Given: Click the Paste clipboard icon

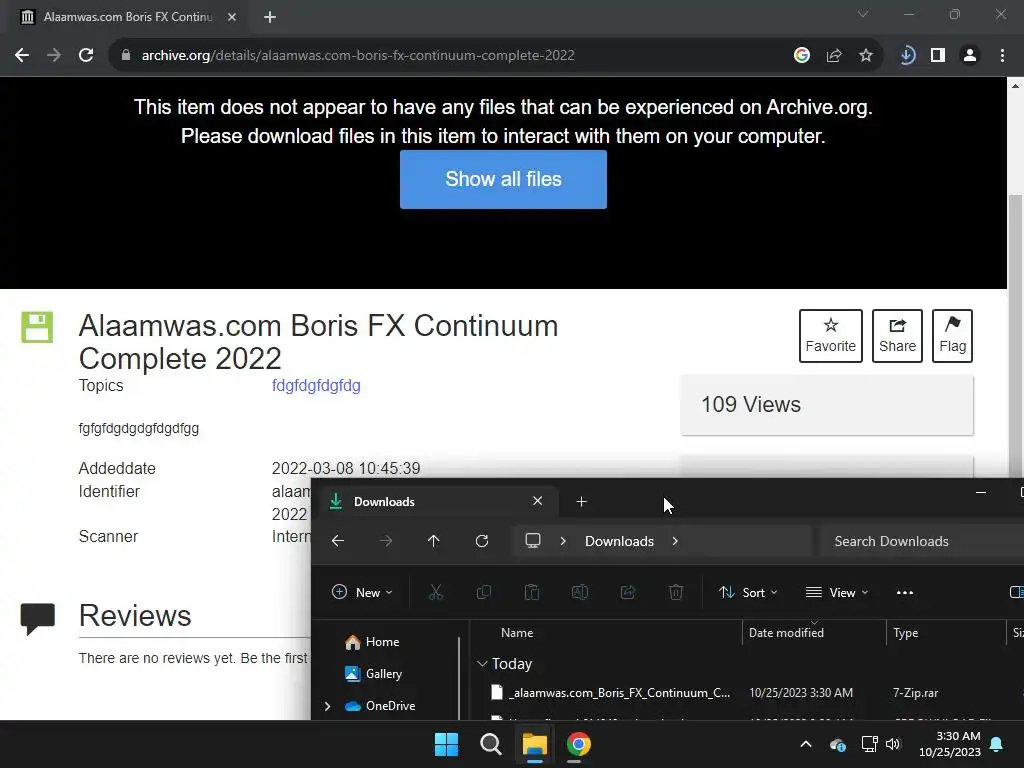Looking at the screenshot, I should (x=532, y=592).
